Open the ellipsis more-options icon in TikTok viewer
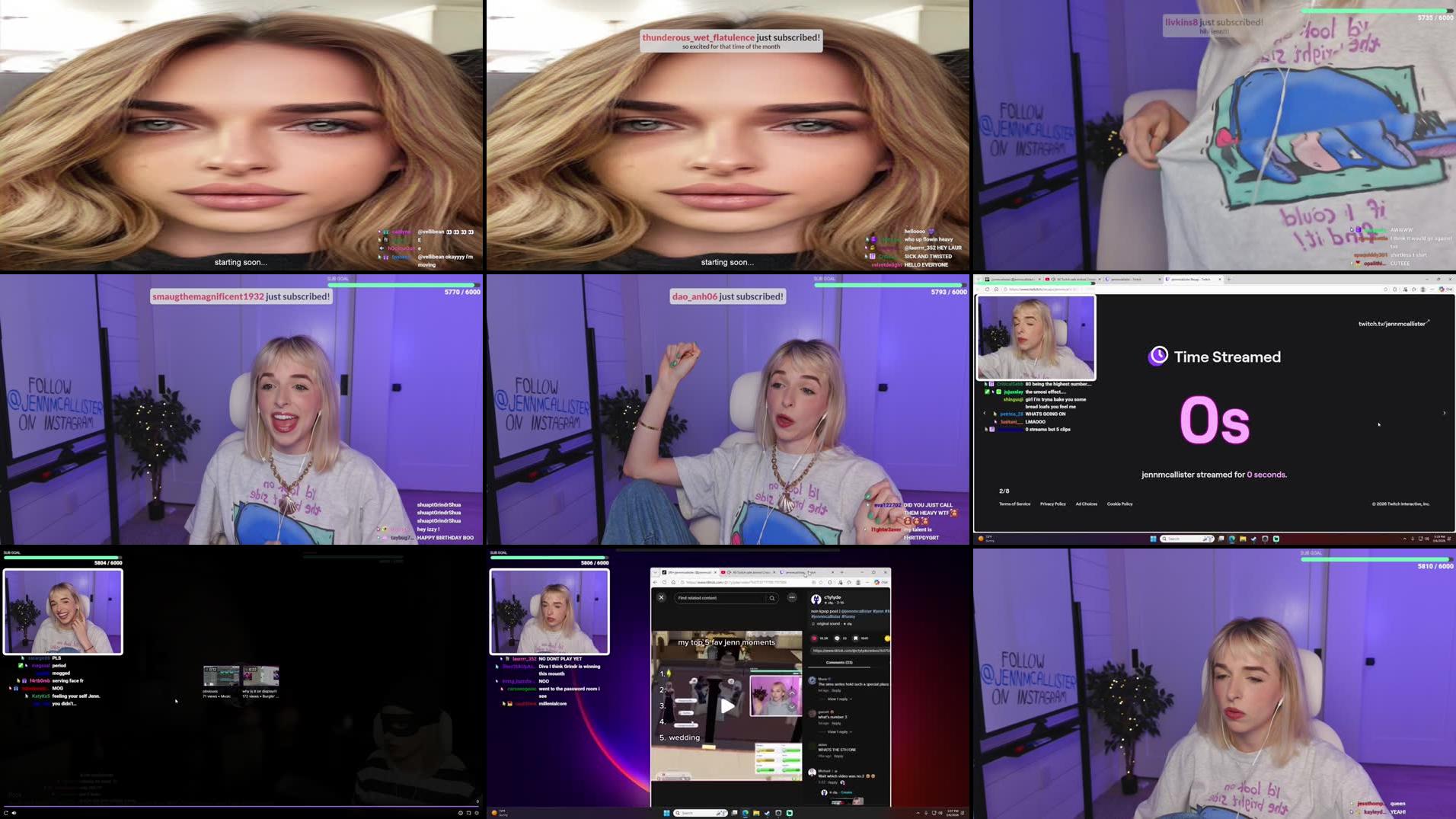 click(x=792, y=597)
